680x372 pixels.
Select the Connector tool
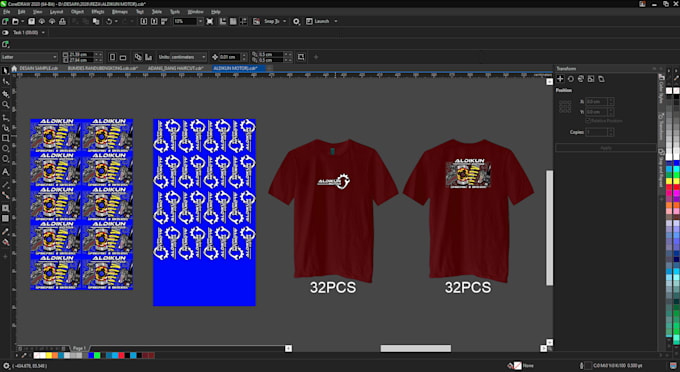(5, 196)
